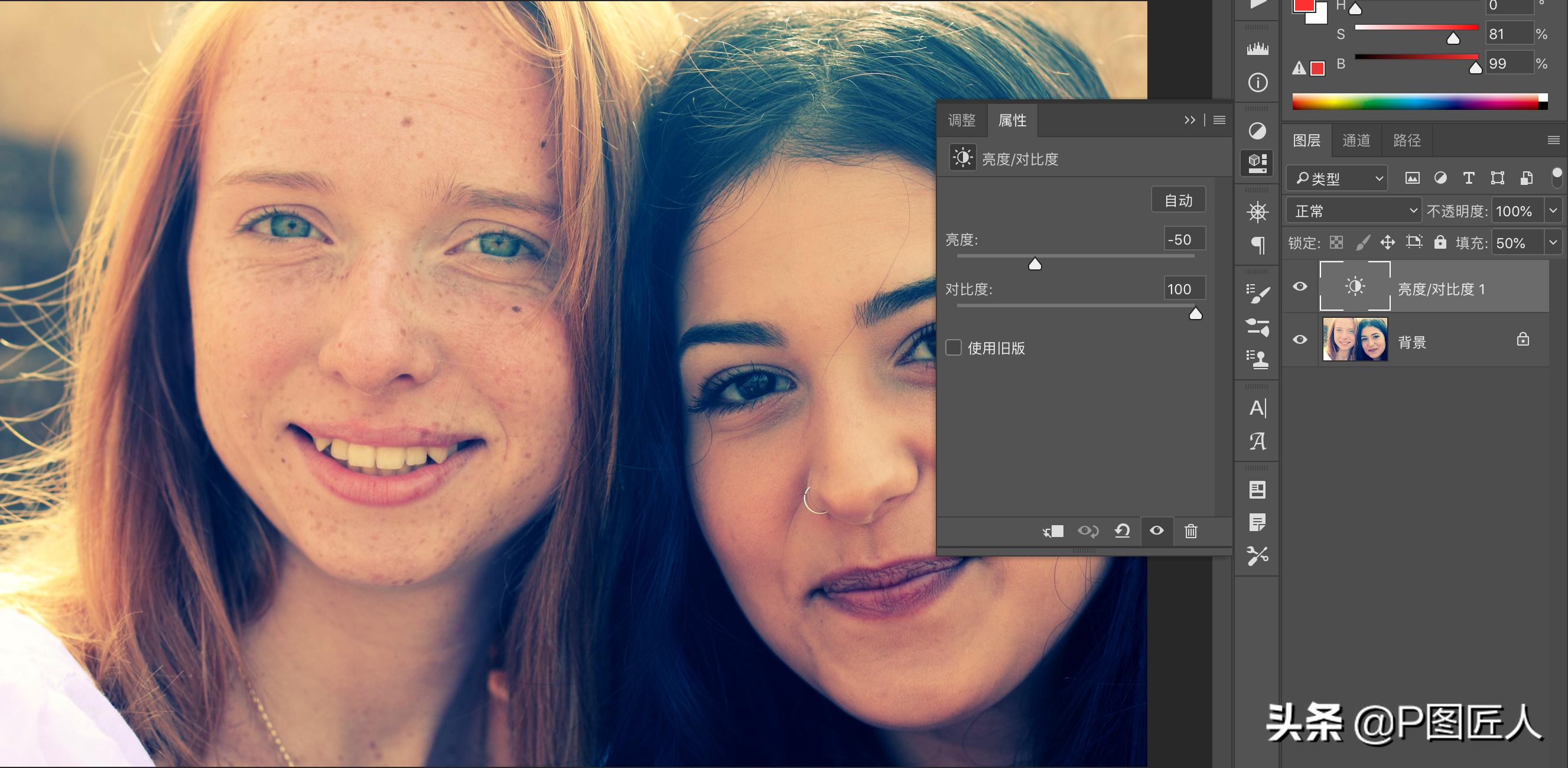Switch to the 通道 (Channels) tab

[1355, 141]
